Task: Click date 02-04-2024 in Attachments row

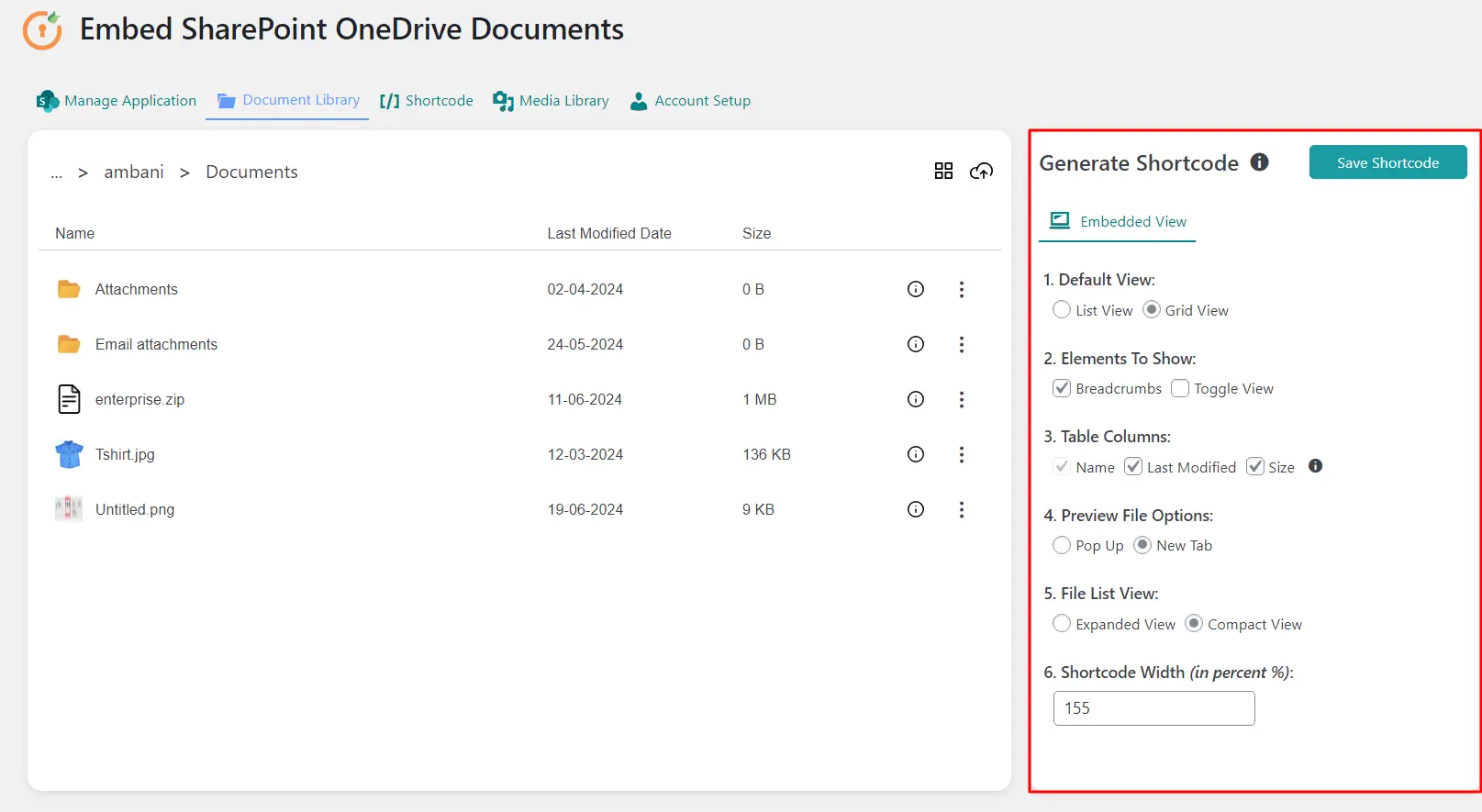Action: [x=585, y=289]
